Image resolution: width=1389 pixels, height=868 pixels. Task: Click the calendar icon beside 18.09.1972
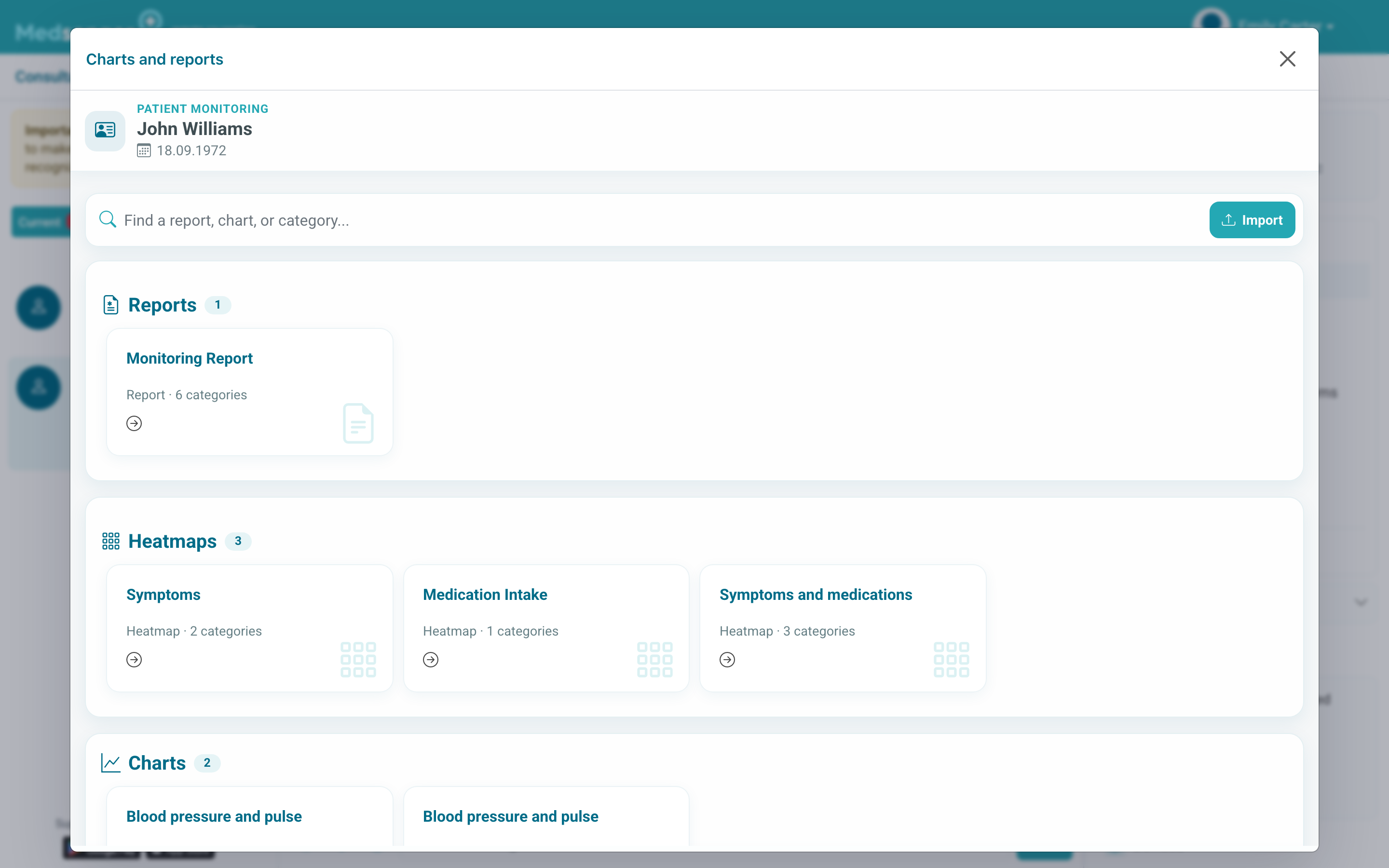(144, 150)
